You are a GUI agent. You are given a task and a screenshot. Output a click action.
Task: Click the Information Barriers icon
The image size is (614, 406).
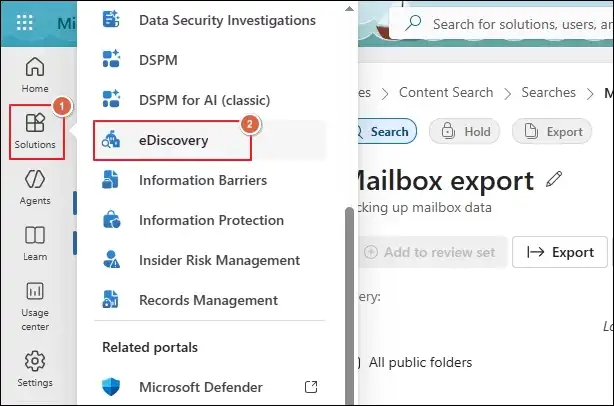[x=110, y=180]
